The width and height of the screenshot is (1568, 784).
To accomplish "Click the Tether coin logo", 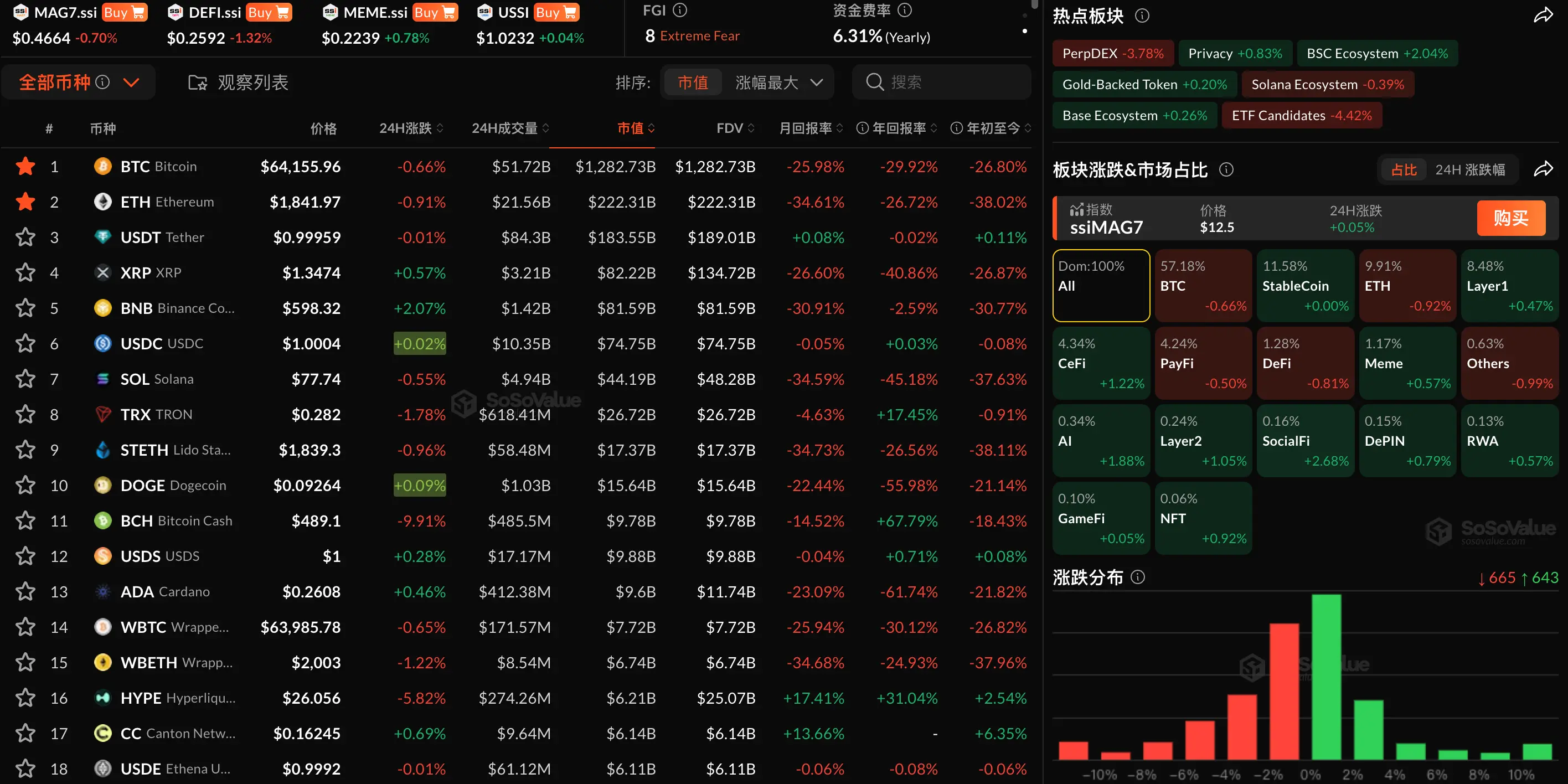I will (103, 237).
